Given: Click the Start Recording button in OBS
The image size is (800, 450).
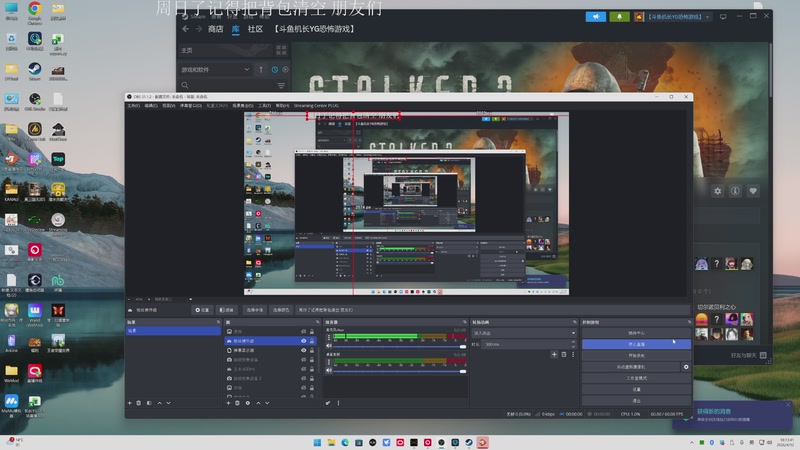Looking at the screenshot, I should pyautogui.click(x=636, y=356).
